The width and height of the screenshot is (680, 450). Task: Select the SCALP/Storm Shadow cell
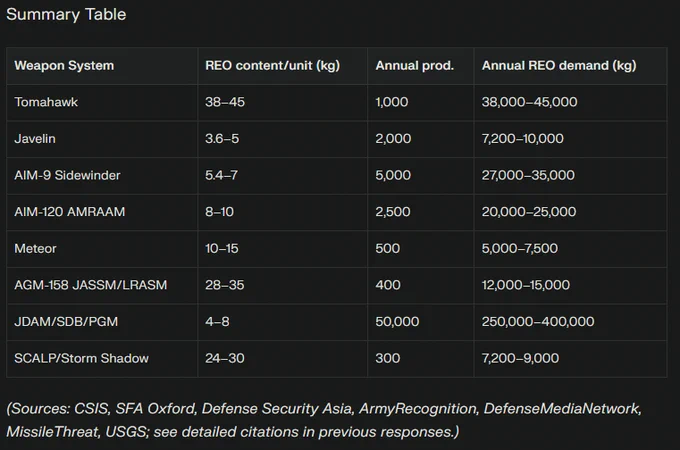click(82, 358)
